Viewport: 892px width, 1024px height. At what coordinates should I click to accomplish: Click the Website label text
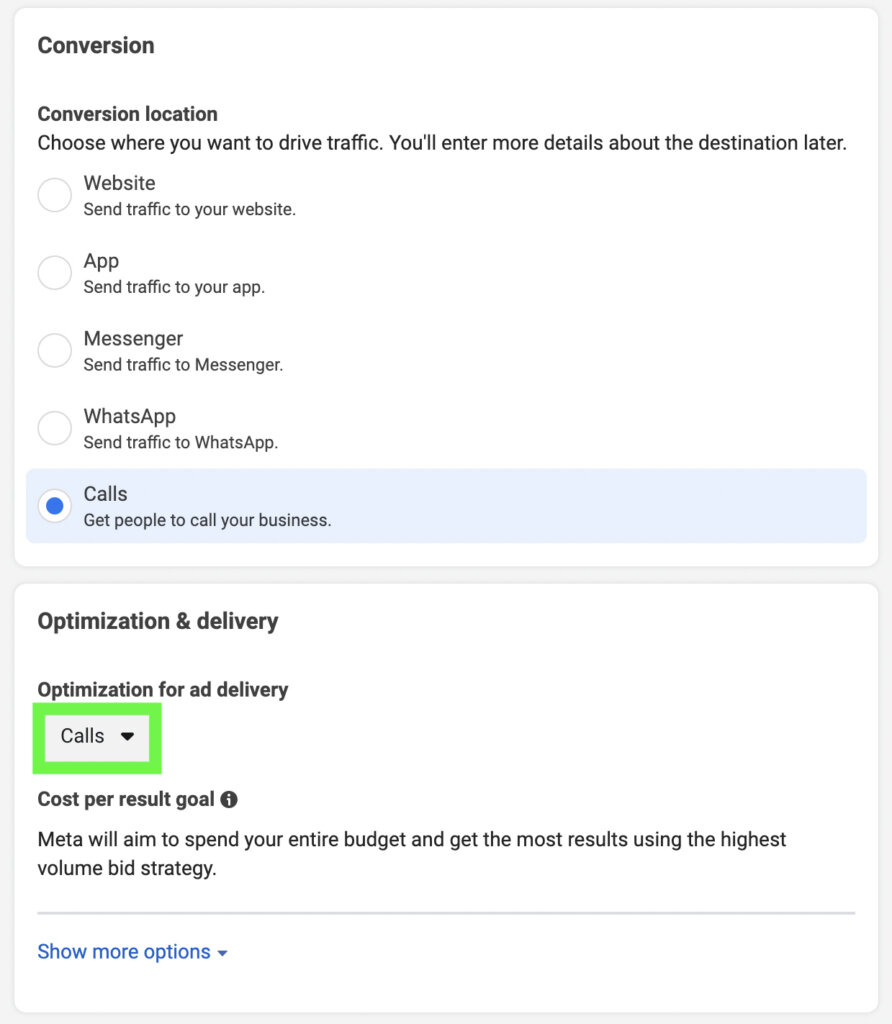(x=118, y=183)
